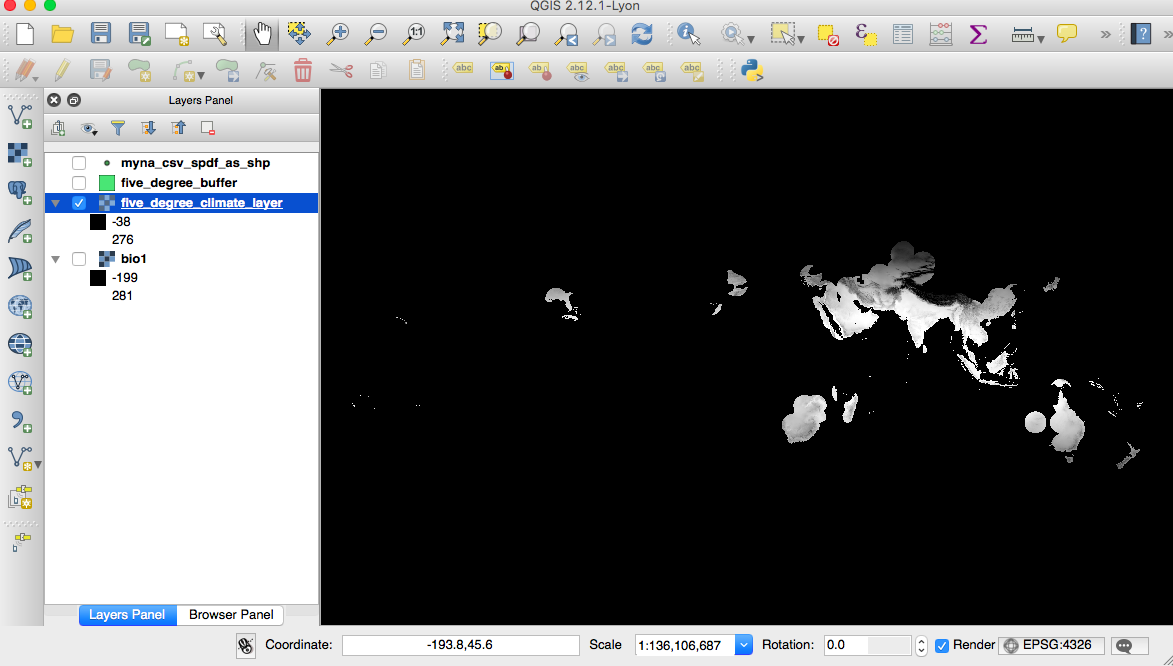Image resolution: width=1173 pixels, height=666 pixels.
Task: Enable the five_degree_buffer layer checkbox
Action: [79, 183]
